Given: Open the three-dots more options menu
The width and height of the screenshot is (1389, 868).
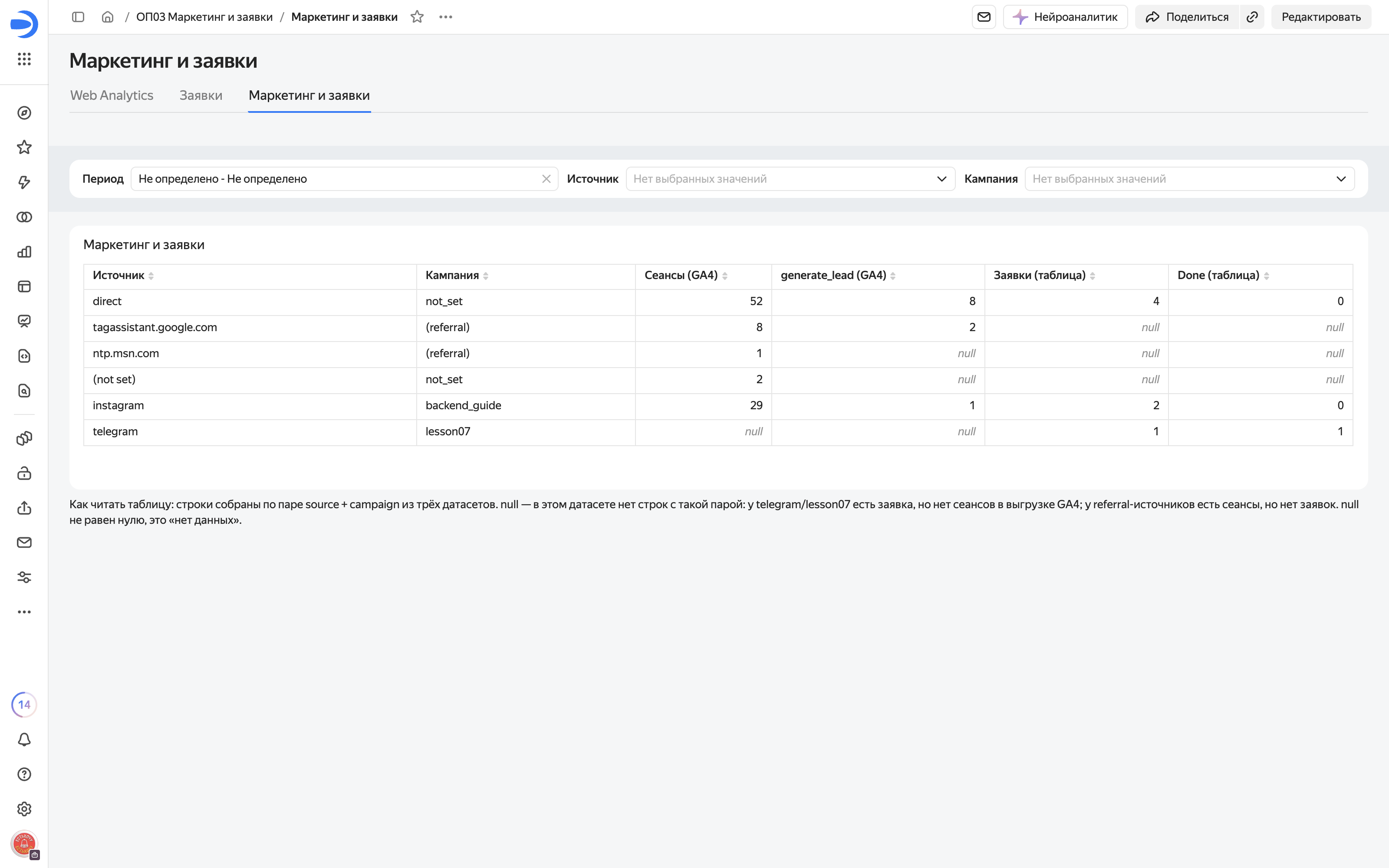Looking at the screenshot, I should (x=446, y=16).
